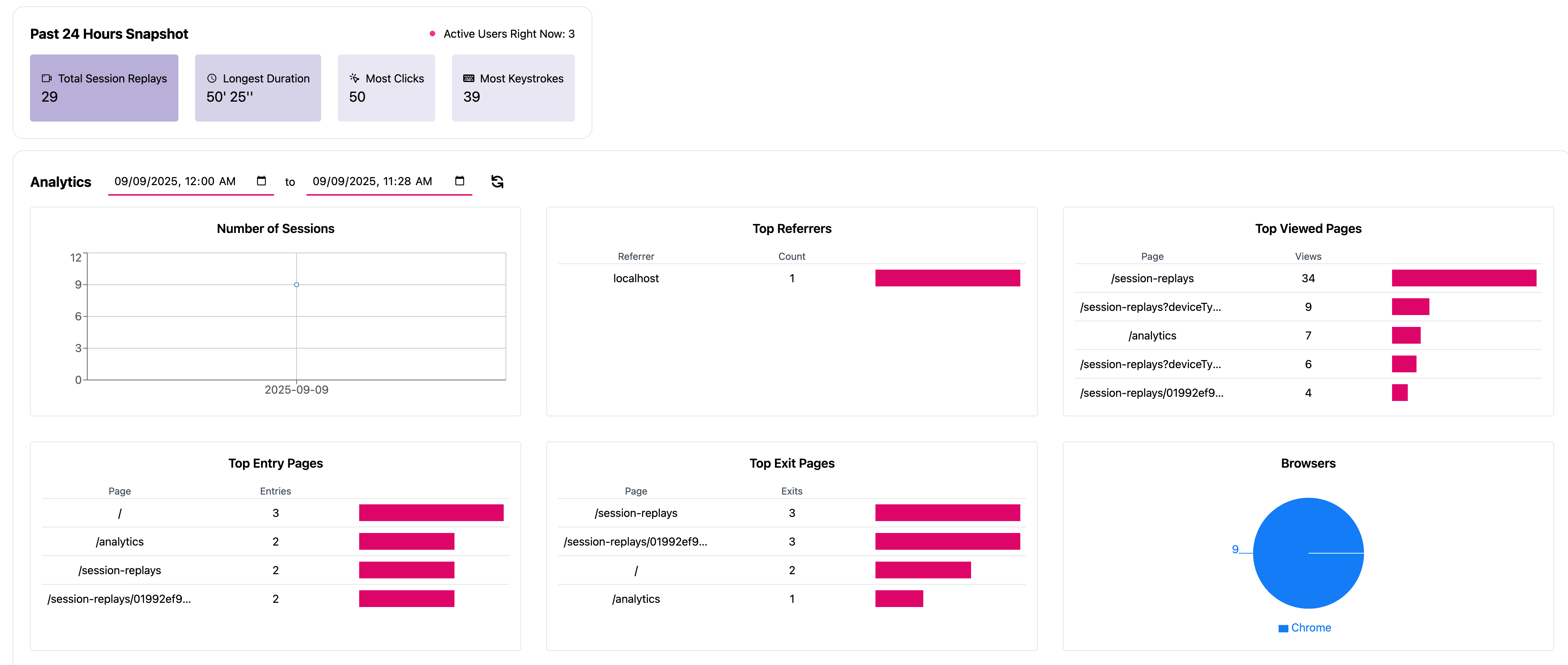Image resolution: width=1568 pixels, height=665 pixels.
Task: Click the /session-replays row in Top Exit Pages
Action: [x=637, y=513]
